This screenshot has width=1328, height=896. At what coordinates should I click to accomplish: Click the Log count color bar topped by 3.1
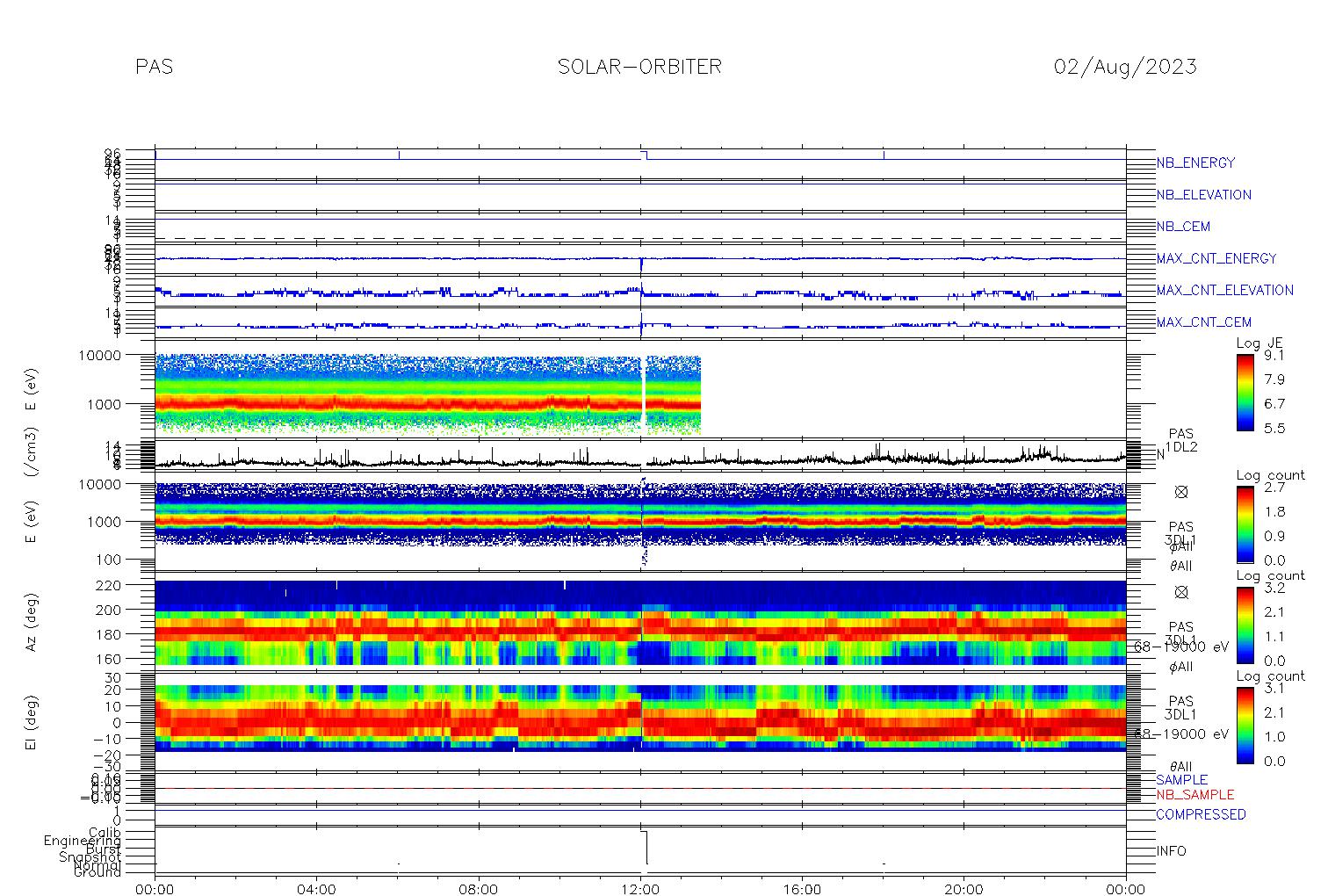1245,725
